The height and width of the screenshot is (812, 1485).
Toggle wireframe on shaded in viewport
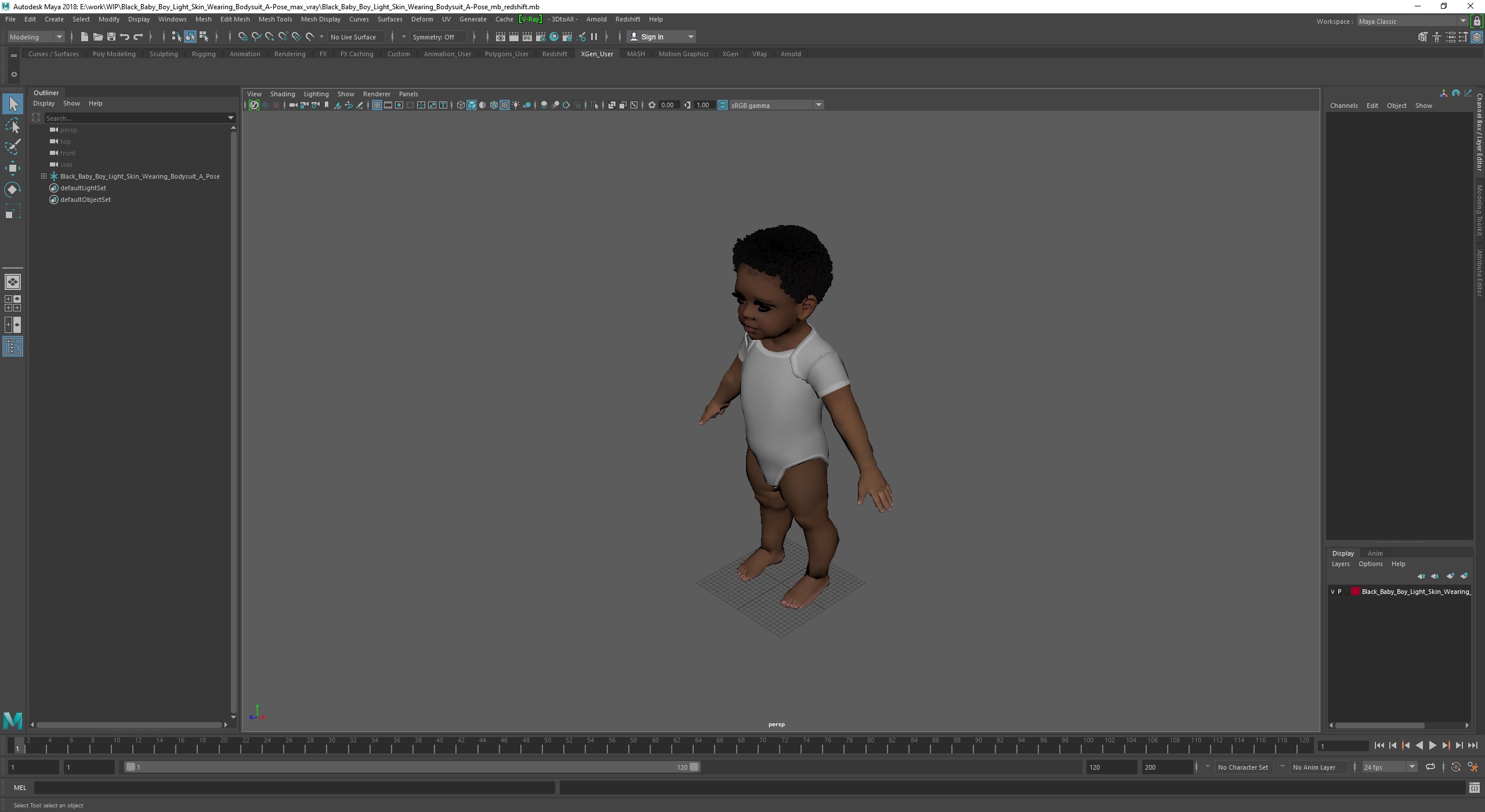point(494,105)
